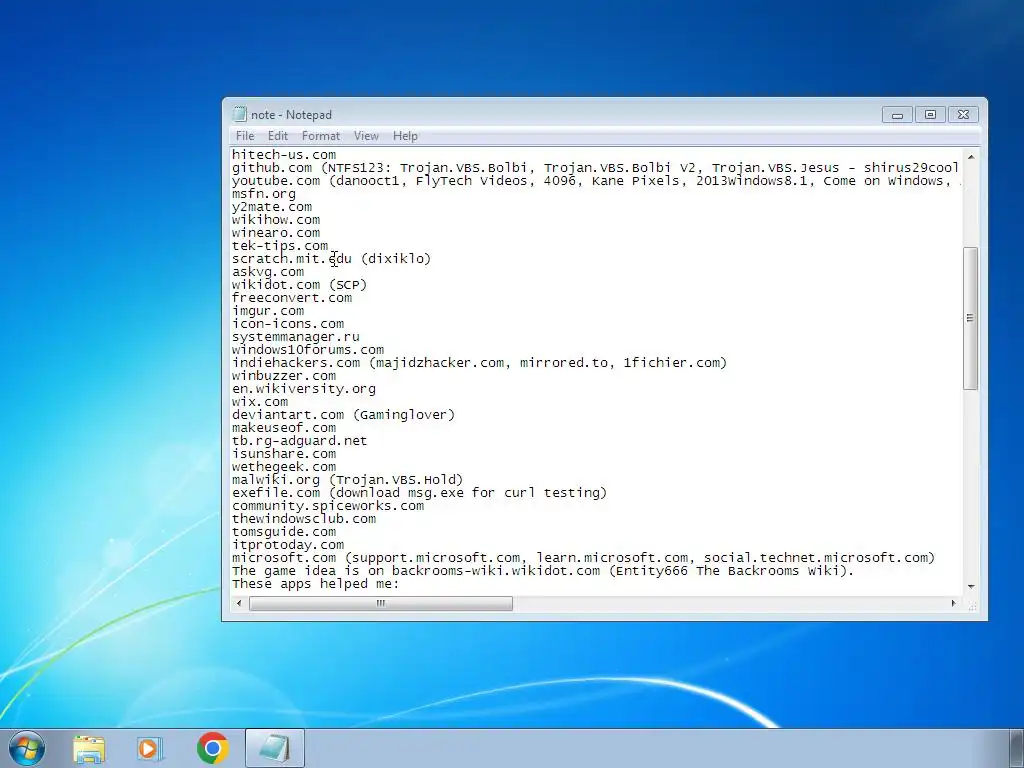This screenshot has height=768, width=1024.
Task: Click the Notepad title bar icon
Action: point(240,114)
